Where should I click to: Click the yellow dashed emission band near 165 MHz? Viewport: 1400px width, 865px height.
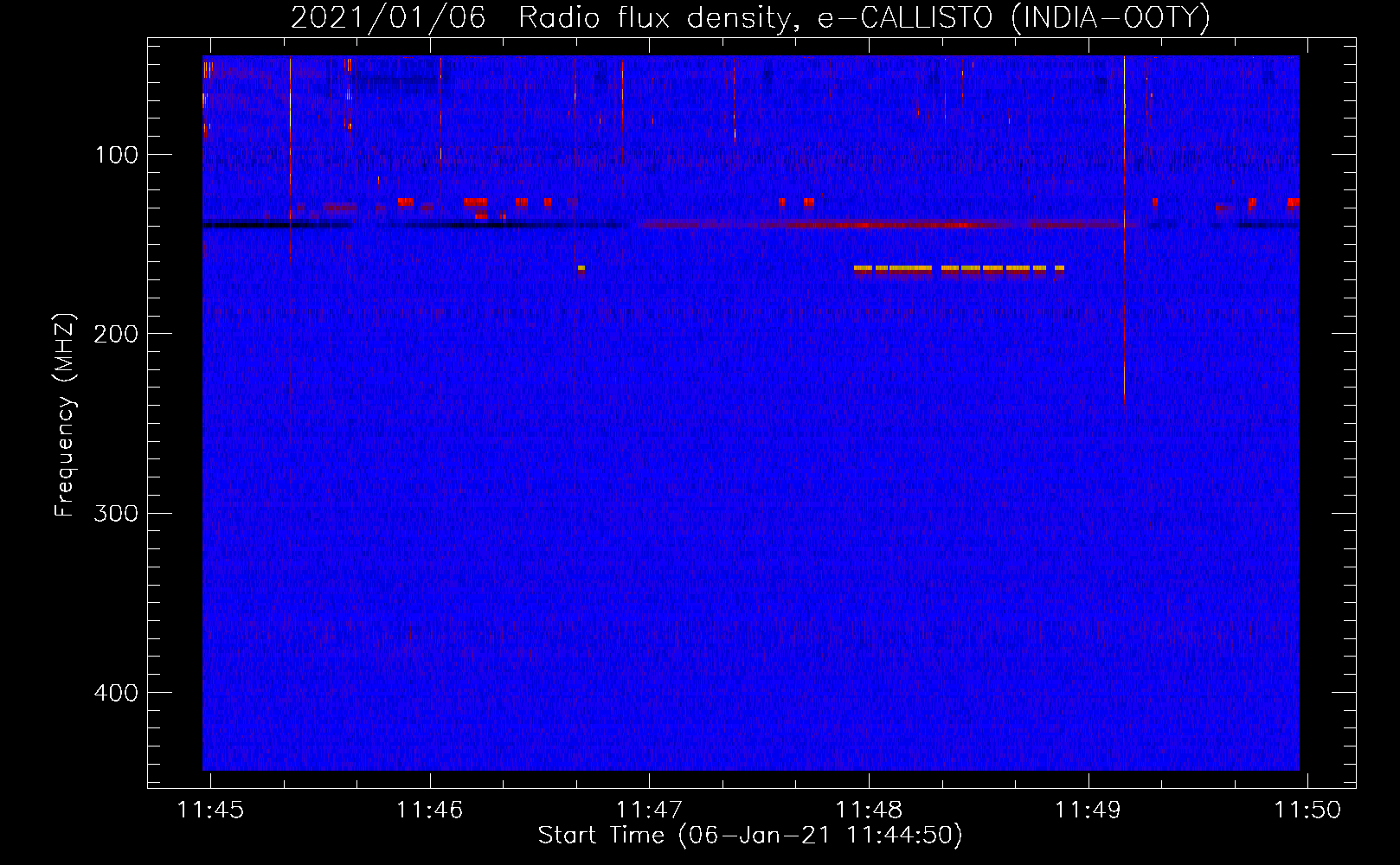pyautogui.click(x=959, y=269)
